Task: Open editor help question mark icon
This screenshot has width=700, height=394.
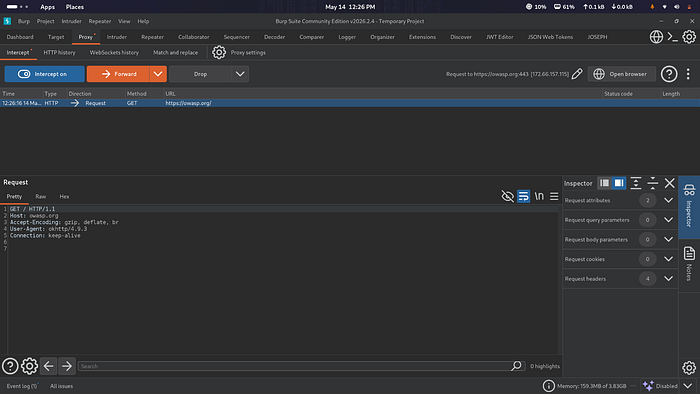Action: (10, 366)
